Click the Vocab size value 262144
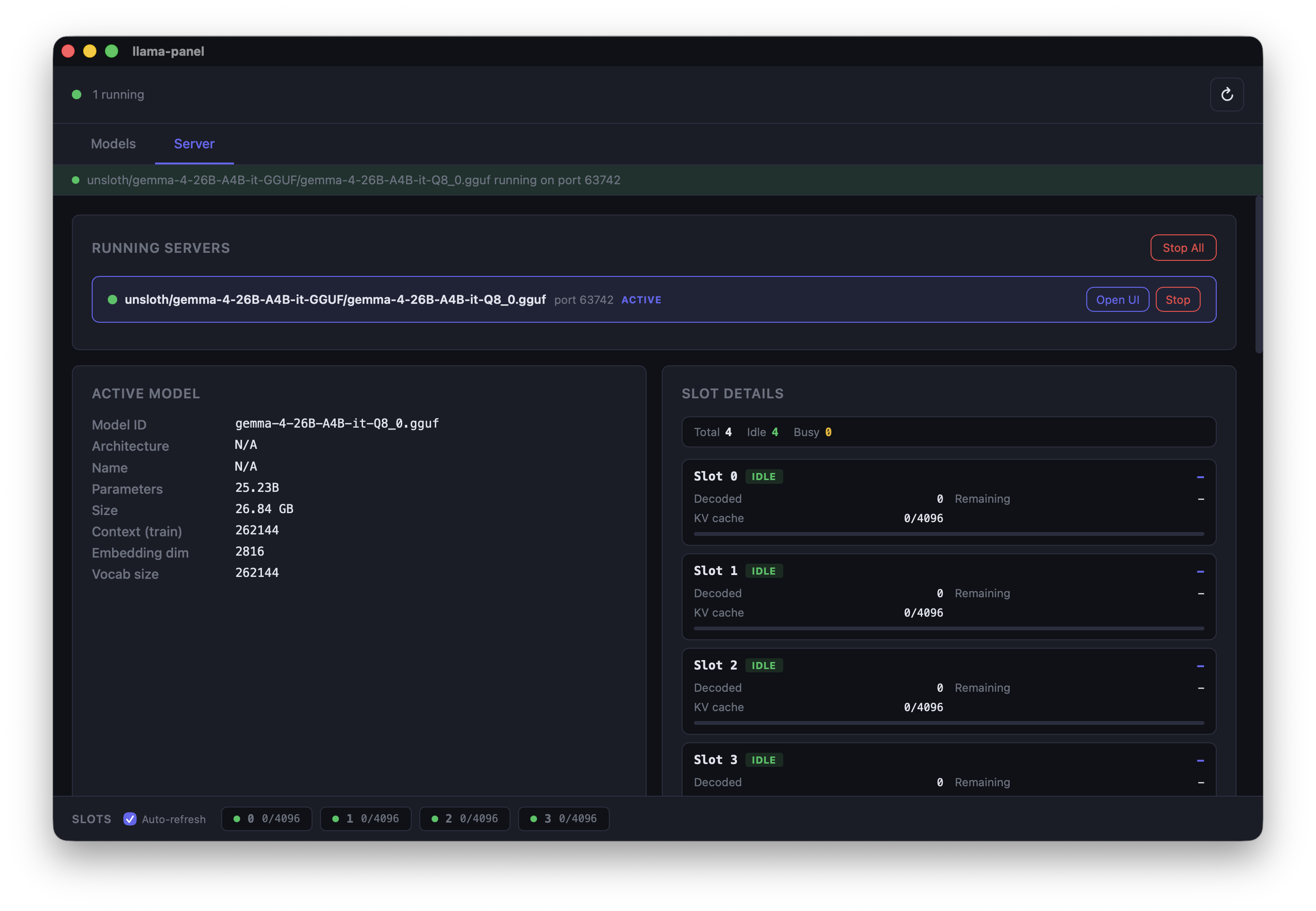This screenshot has width=1316, height=911. click(257, 573)
